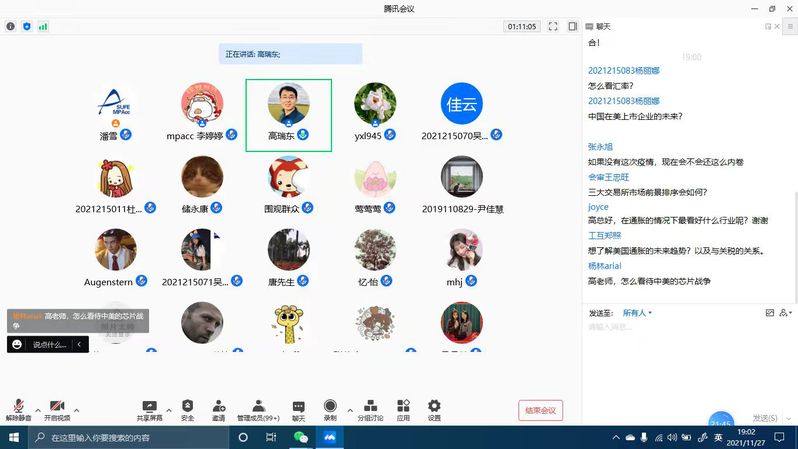Toggle the Chat panel from the toolbar

tap(298, 407)
